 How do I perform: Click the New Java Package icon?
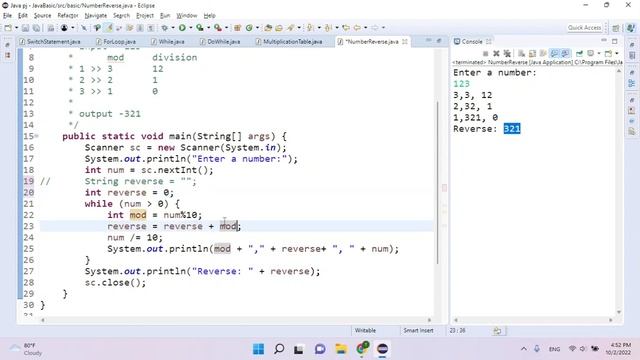coord(237,28)
